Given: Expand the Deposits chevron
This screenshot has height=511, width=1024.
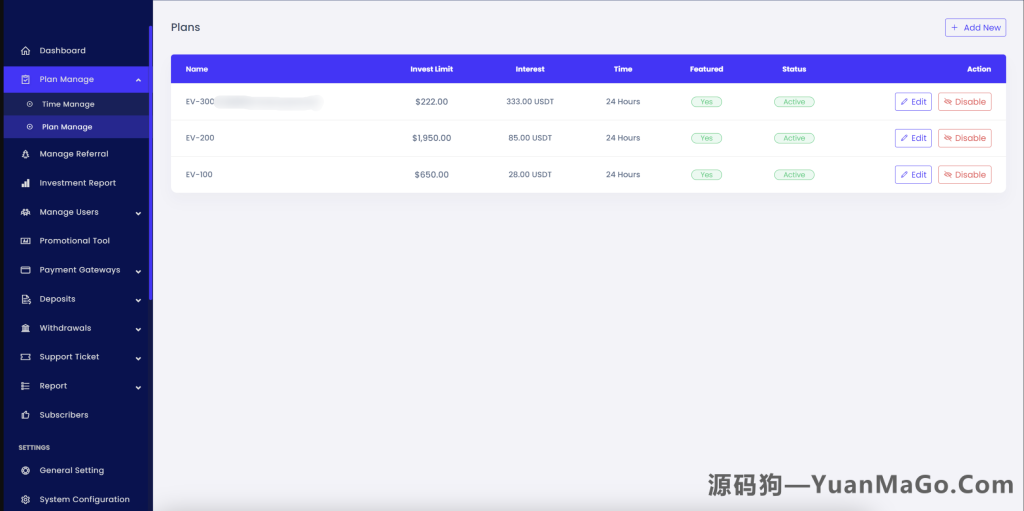Looking at the screenshot, I should pos(138,300).
